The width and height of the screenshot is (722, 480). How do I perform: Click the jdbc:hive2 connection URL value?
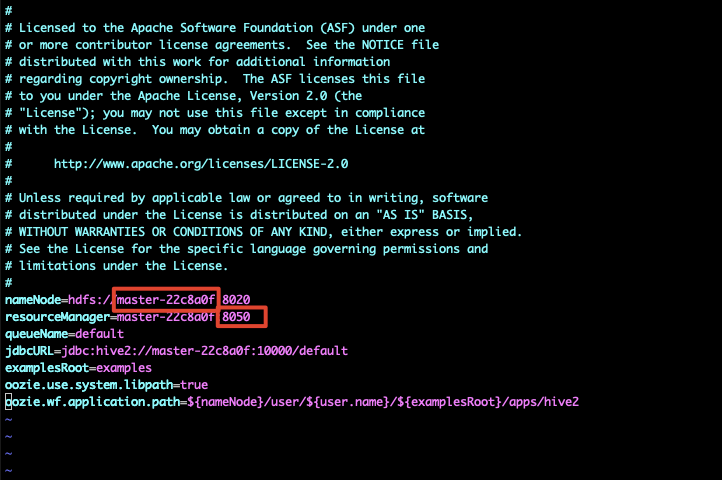(204, 351)
